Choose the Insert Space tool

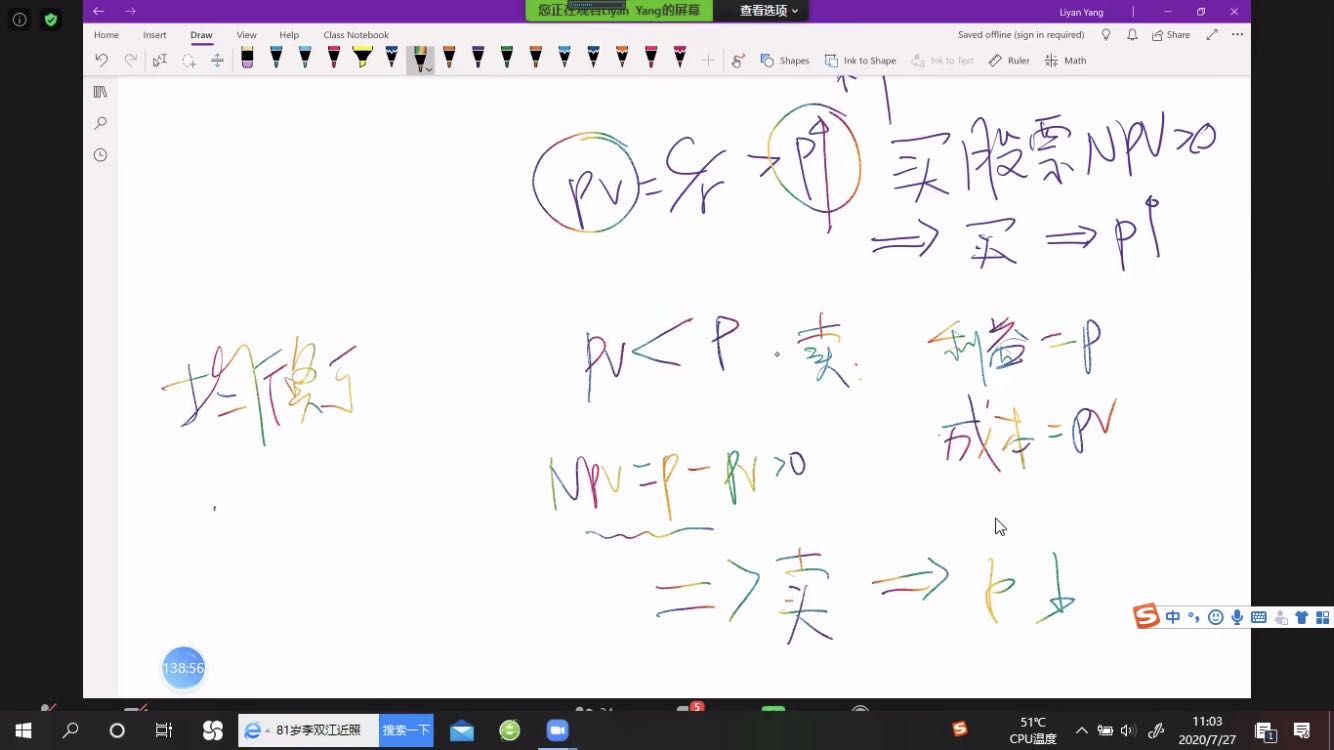point(217,60)
